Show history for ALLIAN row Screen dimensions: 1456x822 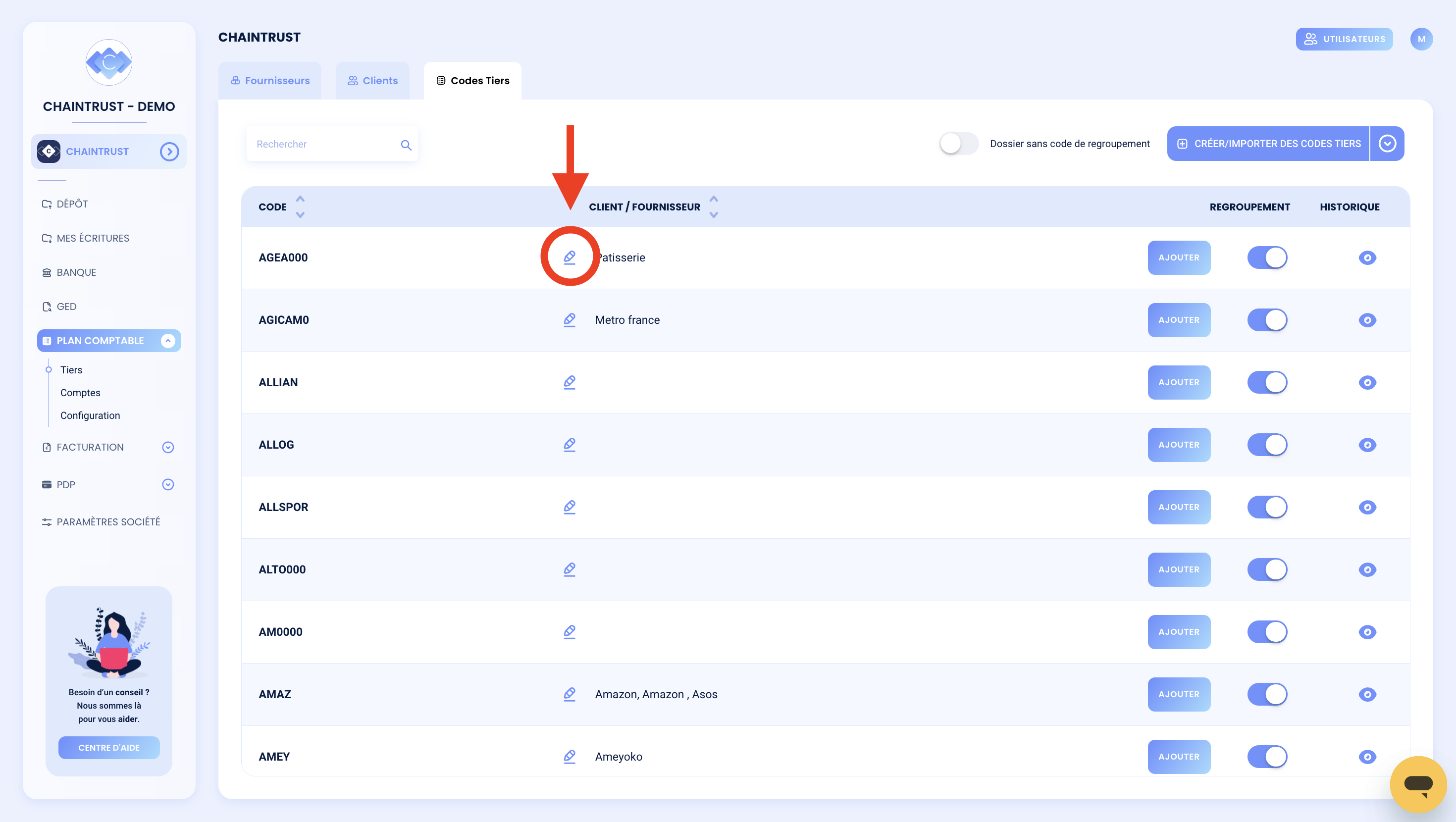[x=1367, y=383]
